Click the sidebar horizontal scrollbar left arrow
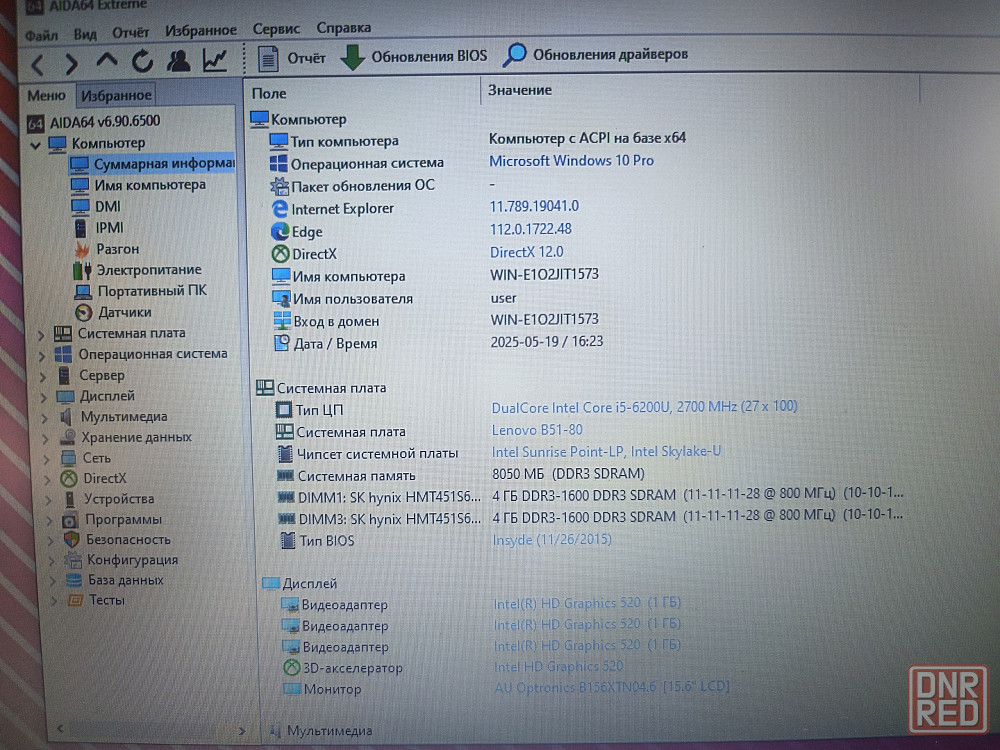Viewport: 1000px width, 750px height. [60, 728]
